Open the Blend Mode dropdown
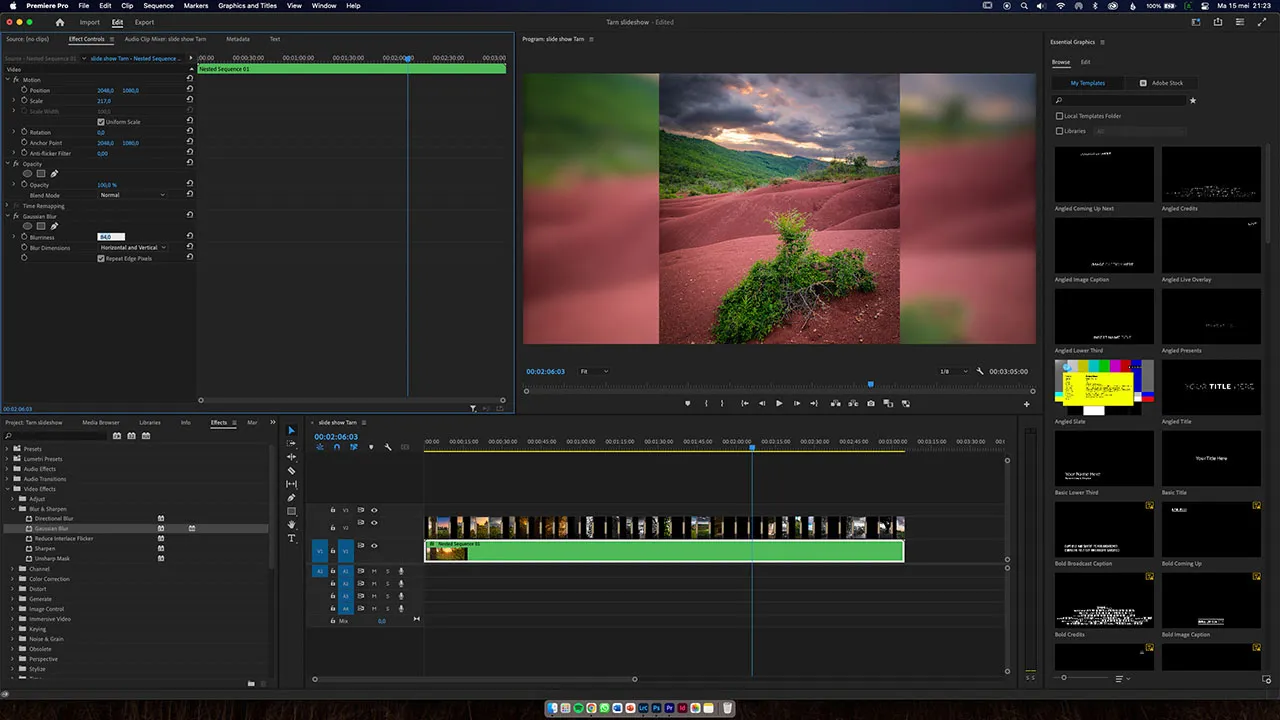The height and width of the screenshot is (720, 1280). (x=133, y=195)
